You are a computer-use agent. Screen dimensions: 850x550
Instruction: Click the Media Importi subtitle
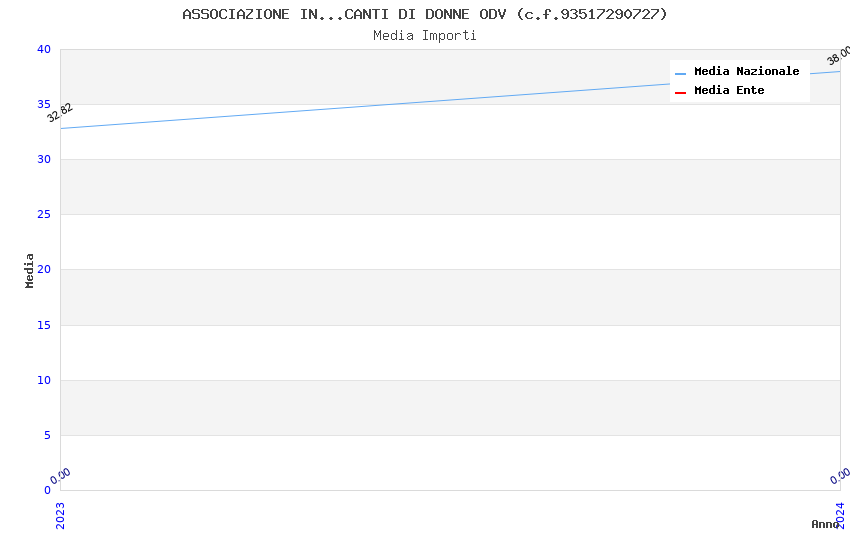coord(425,36)
